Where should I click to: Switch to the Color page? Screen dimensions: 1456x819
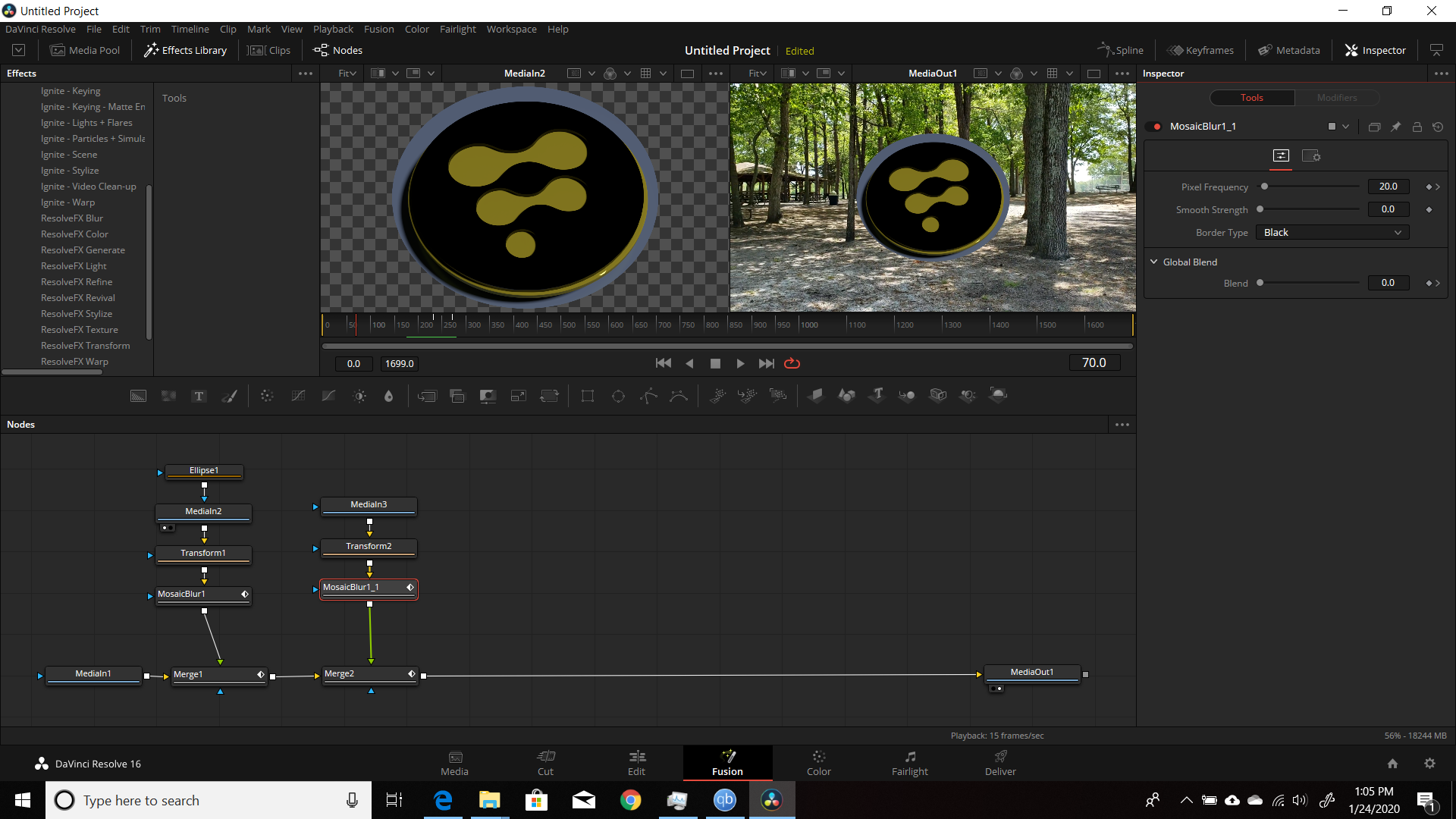pyautogui.click(x=818, y=763)
